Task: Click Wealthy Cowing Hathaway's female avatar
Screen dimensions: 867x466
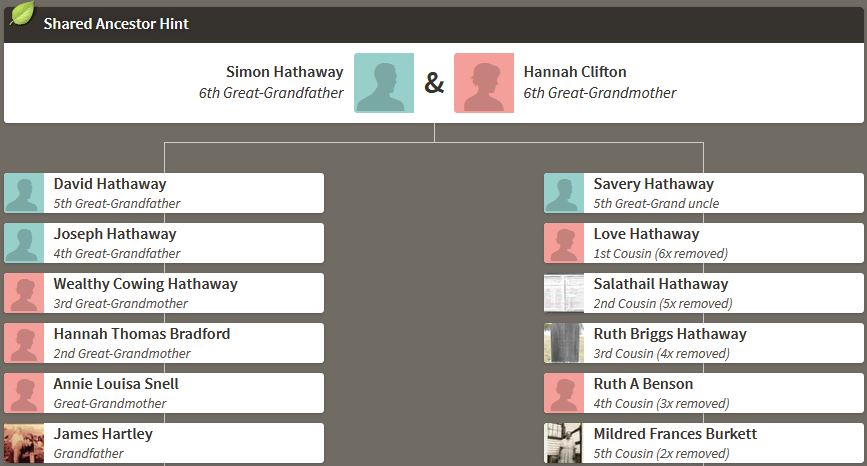Action: [24, 293]
